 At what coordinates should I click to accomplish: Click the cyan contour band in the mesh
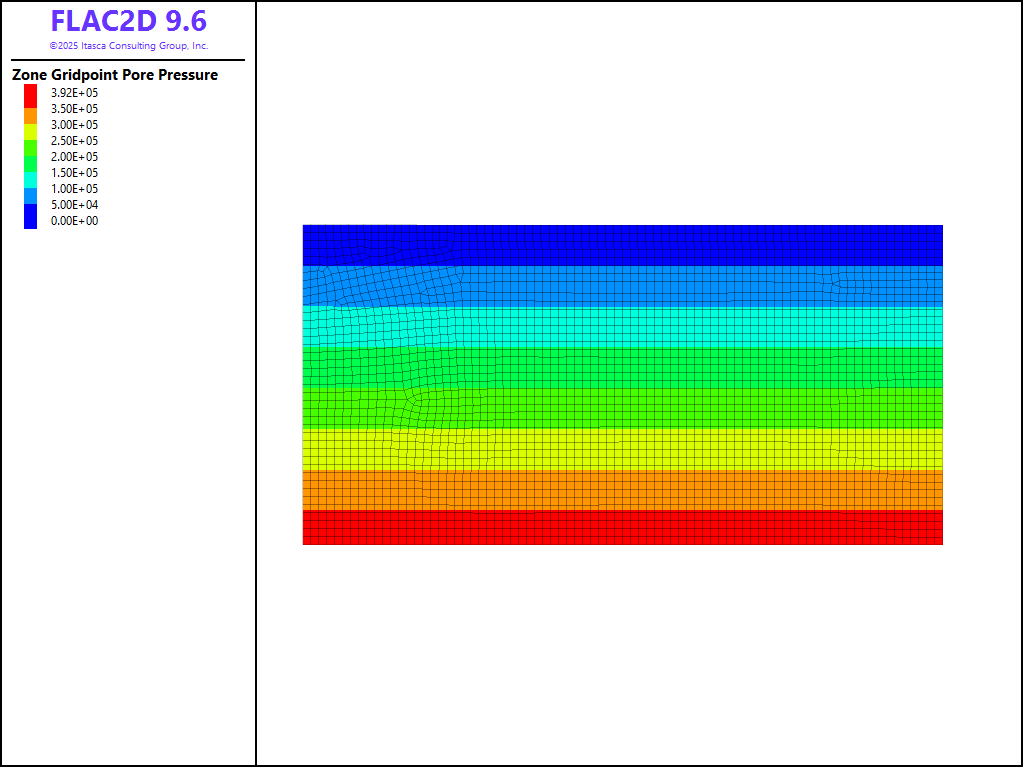click(622, 326)
